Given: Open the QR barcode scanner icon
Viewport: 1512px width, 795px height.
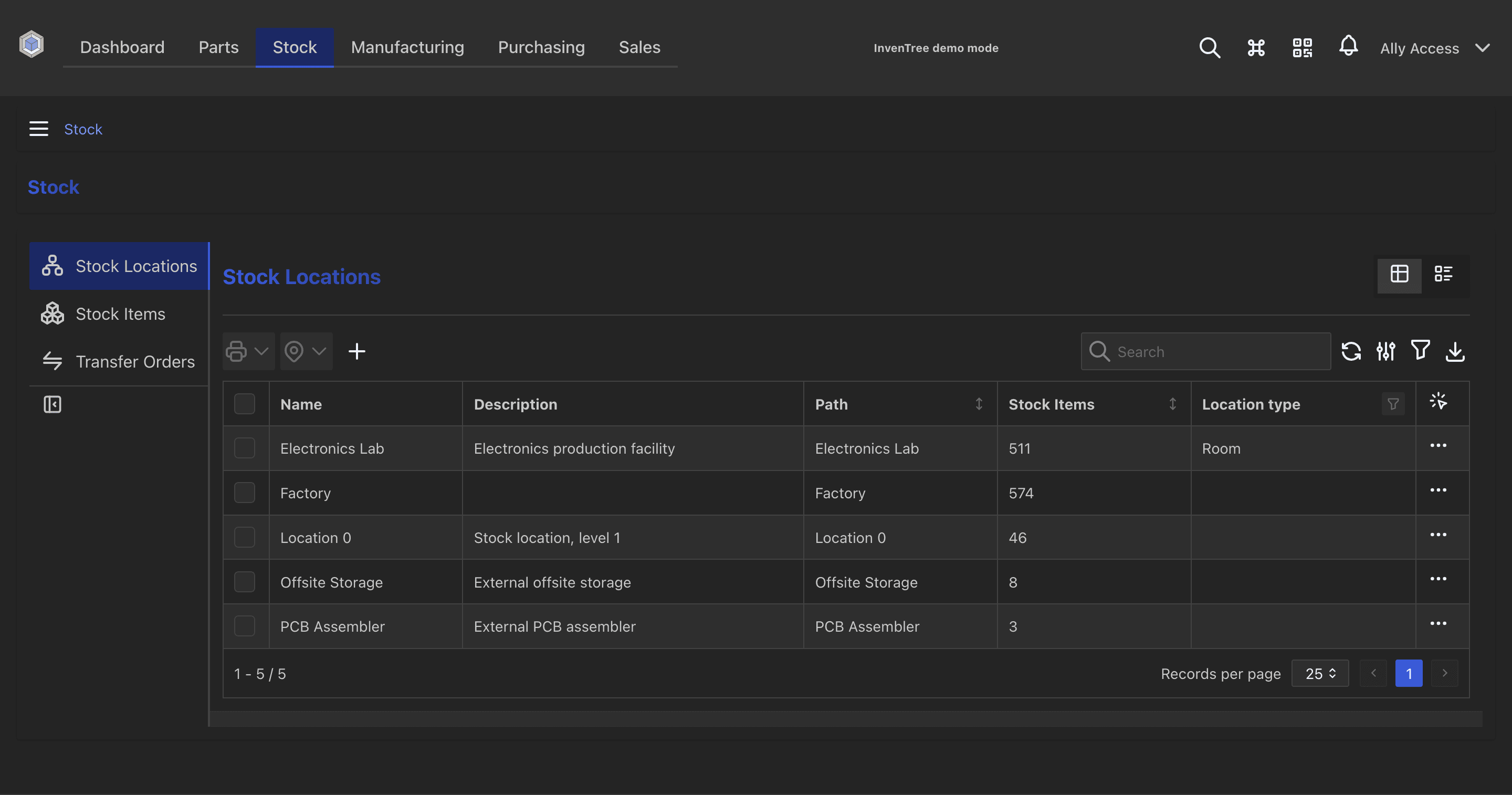Looking at the screenshot, I should (x=1302, y=48).
